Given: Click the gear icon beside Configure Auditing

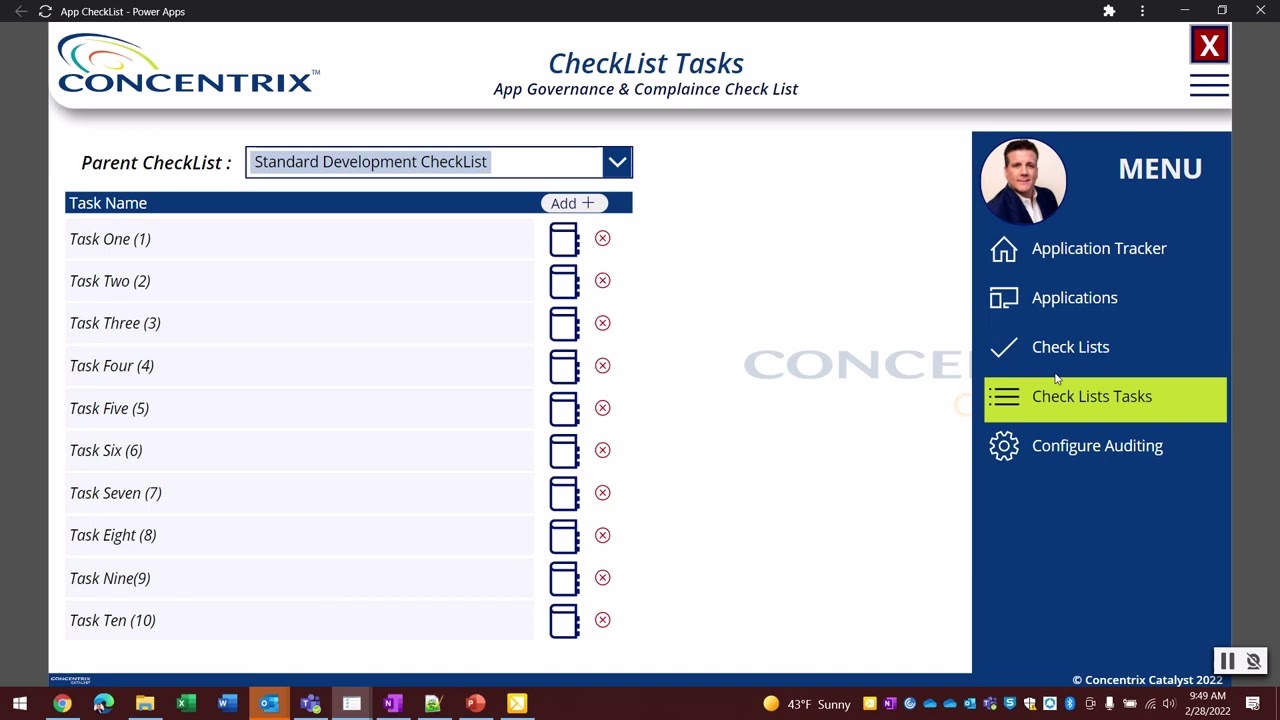Looking at the screenshot, I should coord(1004,446).
